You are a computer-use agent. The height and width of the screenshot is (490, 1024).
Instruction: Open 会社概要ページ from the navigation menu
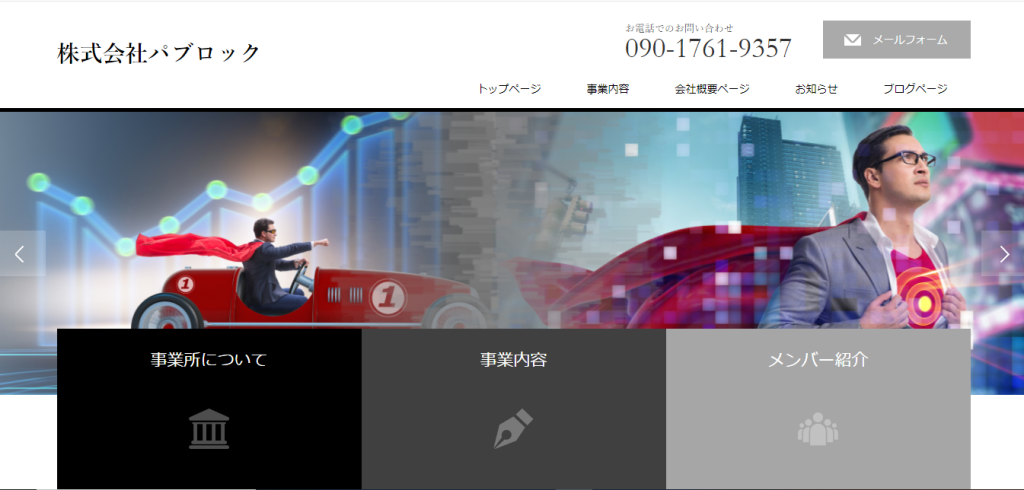(712, 89)
